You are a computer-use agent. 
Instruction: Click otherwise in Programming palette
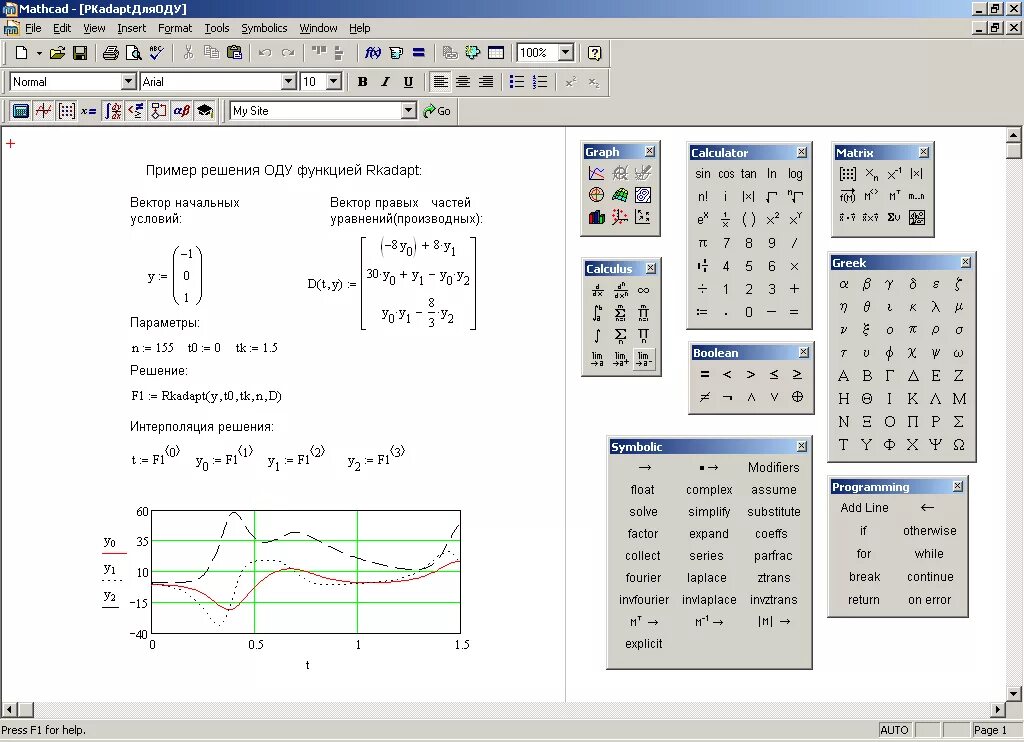click(929, 531)
